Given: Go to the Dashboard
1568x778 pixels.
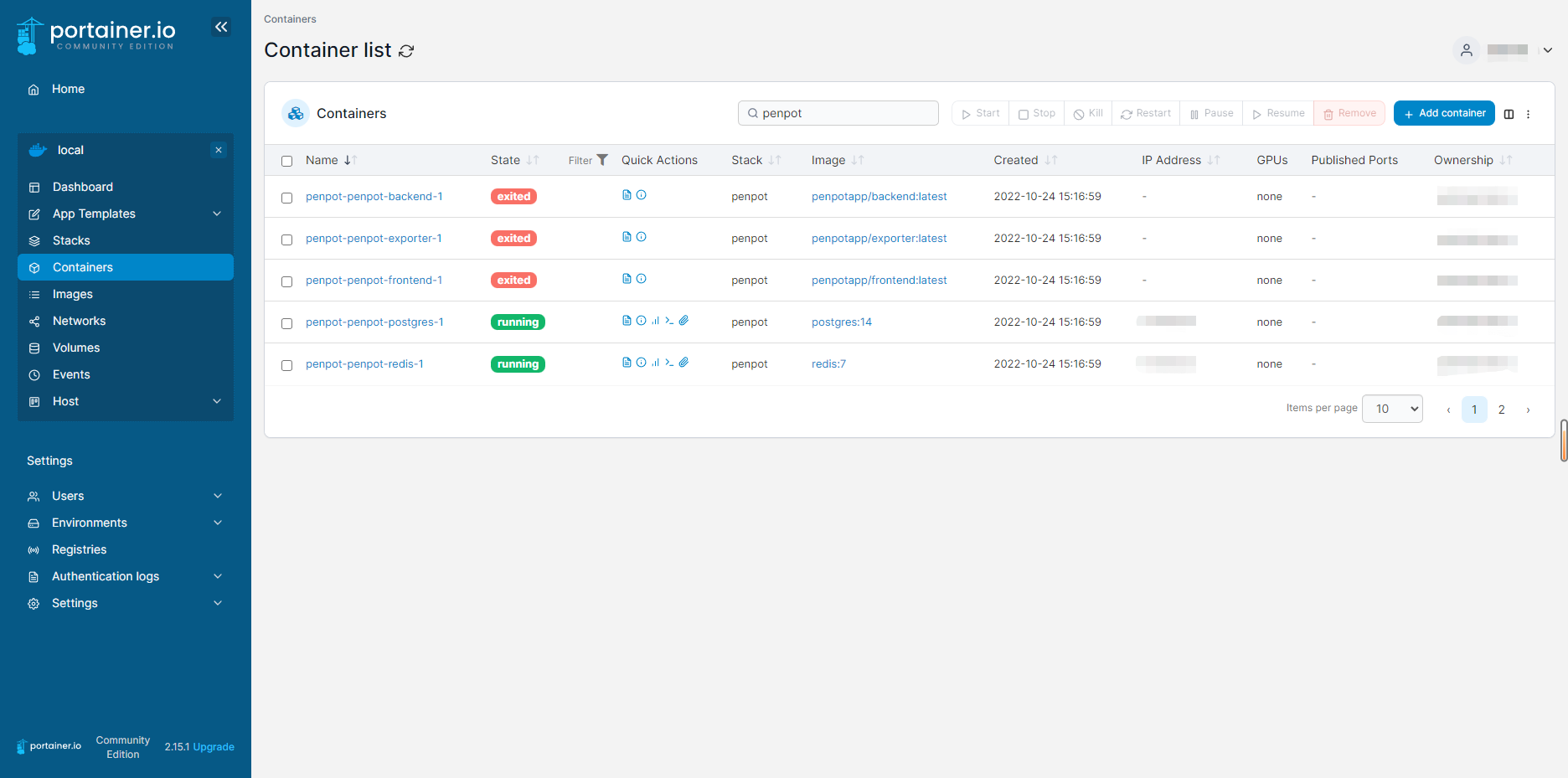Looking at the screenshot, I should pyautogui.click(x=82, y=187).
